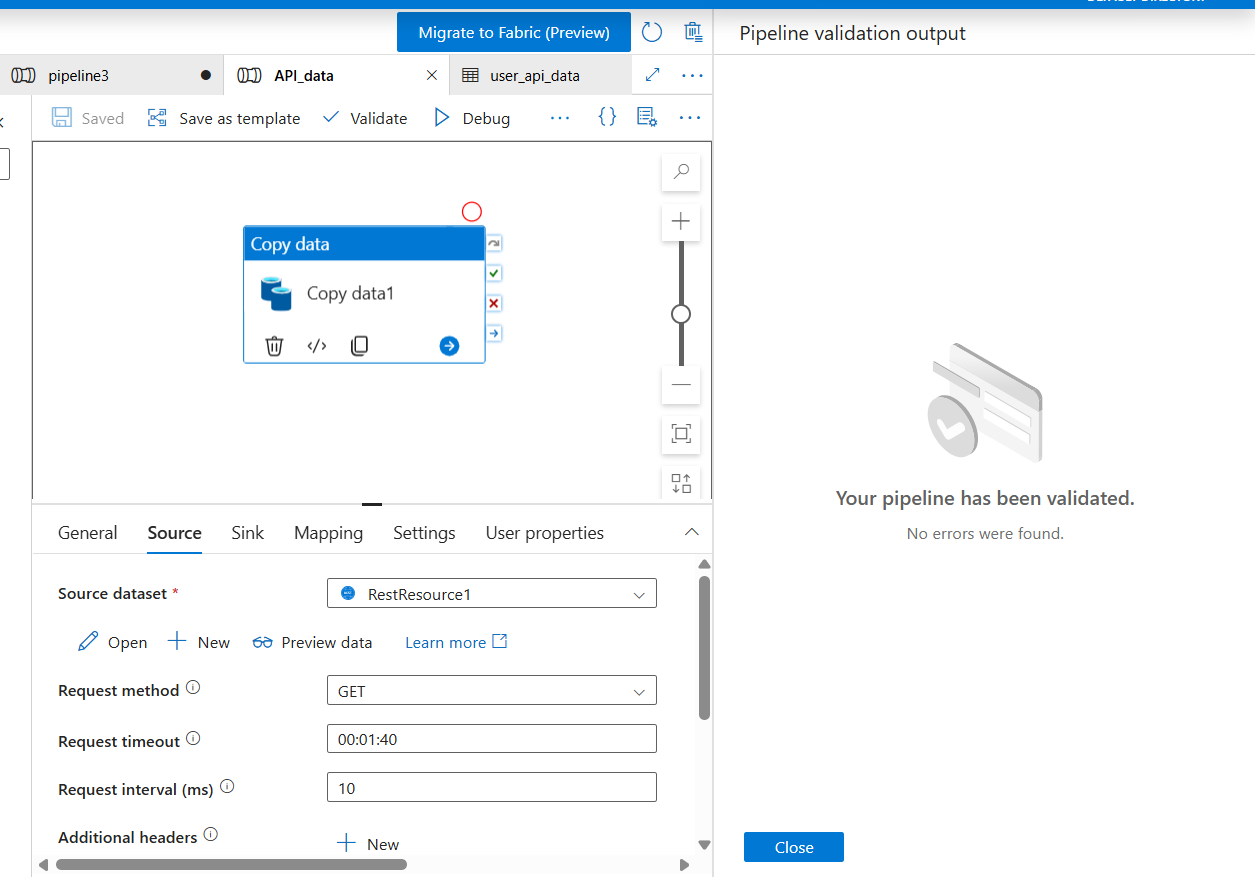This screenshot has width=1255, height=877.
Task: Click Preview data
Action: (x=313, y=642)
